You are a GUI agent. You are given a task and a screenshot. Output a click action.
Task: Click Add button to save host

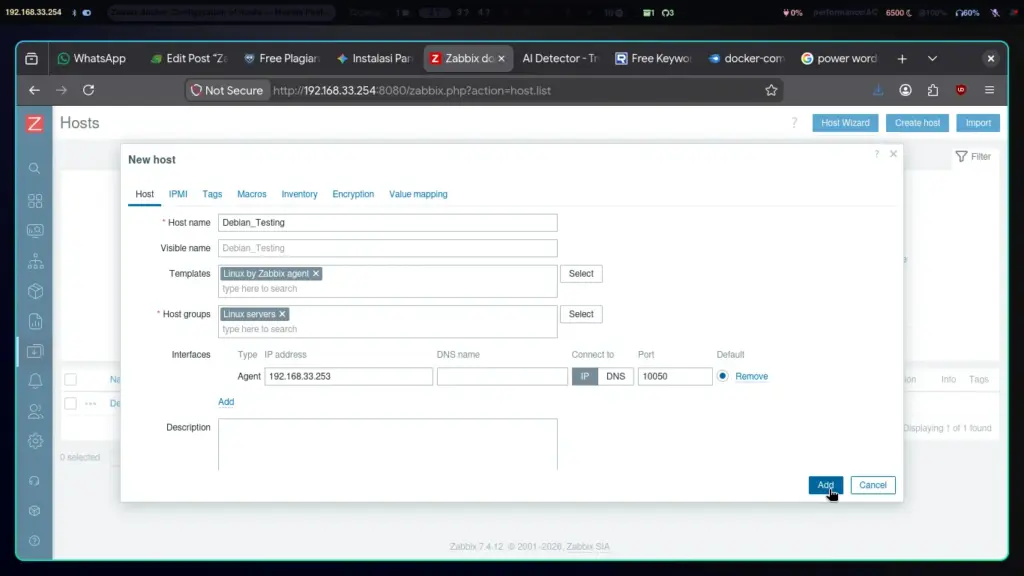pos(825,485)
